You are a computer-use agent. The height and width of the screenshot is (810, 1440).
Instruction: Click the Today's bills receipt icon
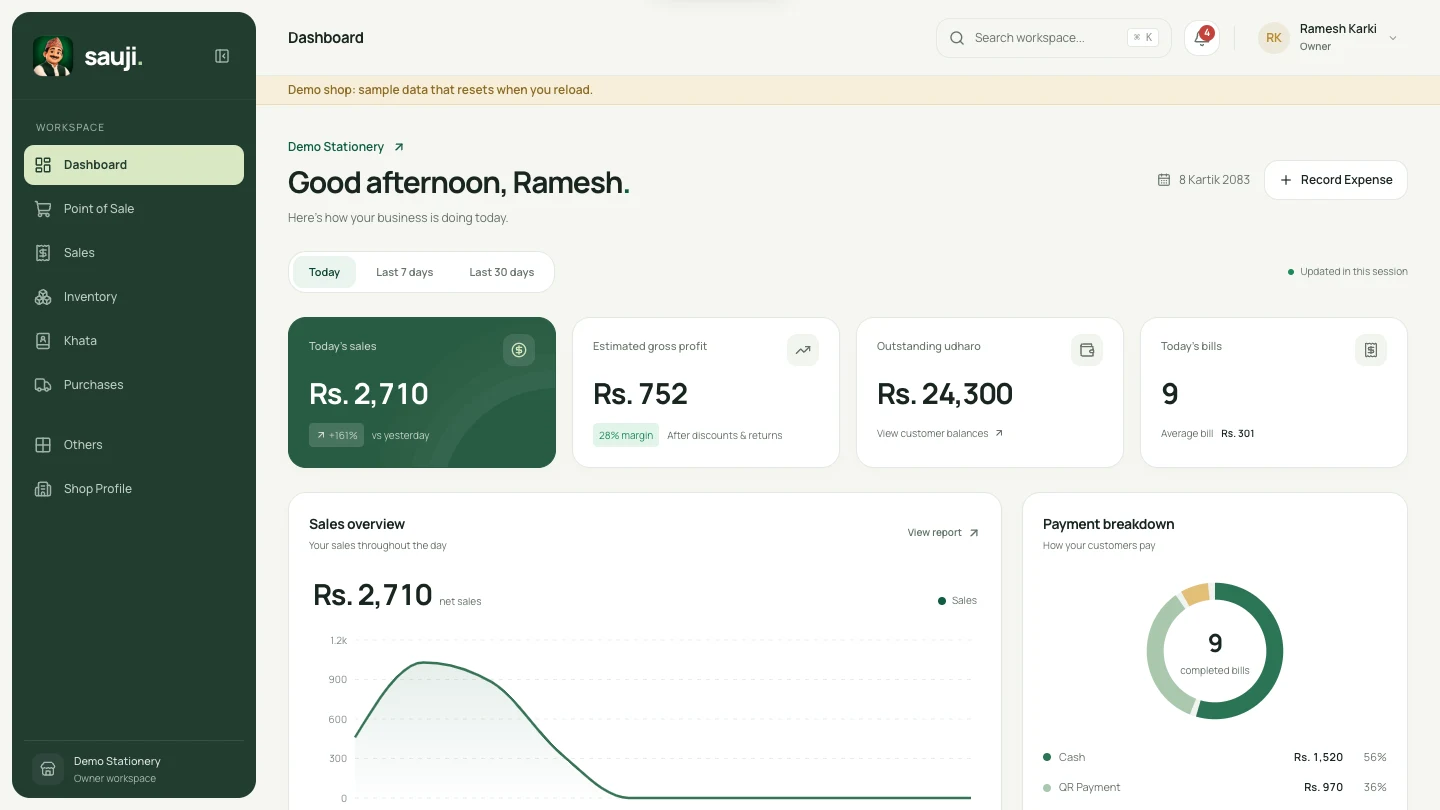click(x=1370, y=350)
